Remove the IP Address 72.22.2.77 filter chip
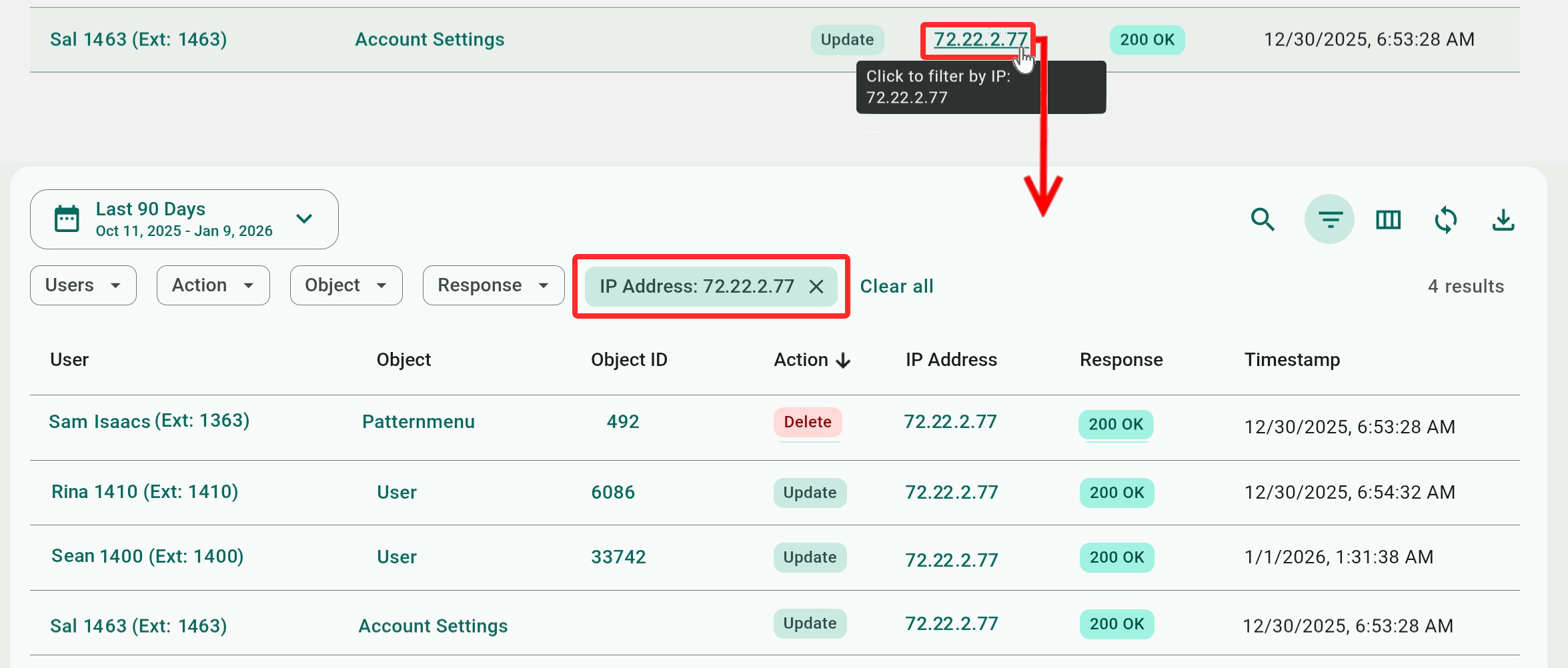1568x668 pixels. (816, 287)
